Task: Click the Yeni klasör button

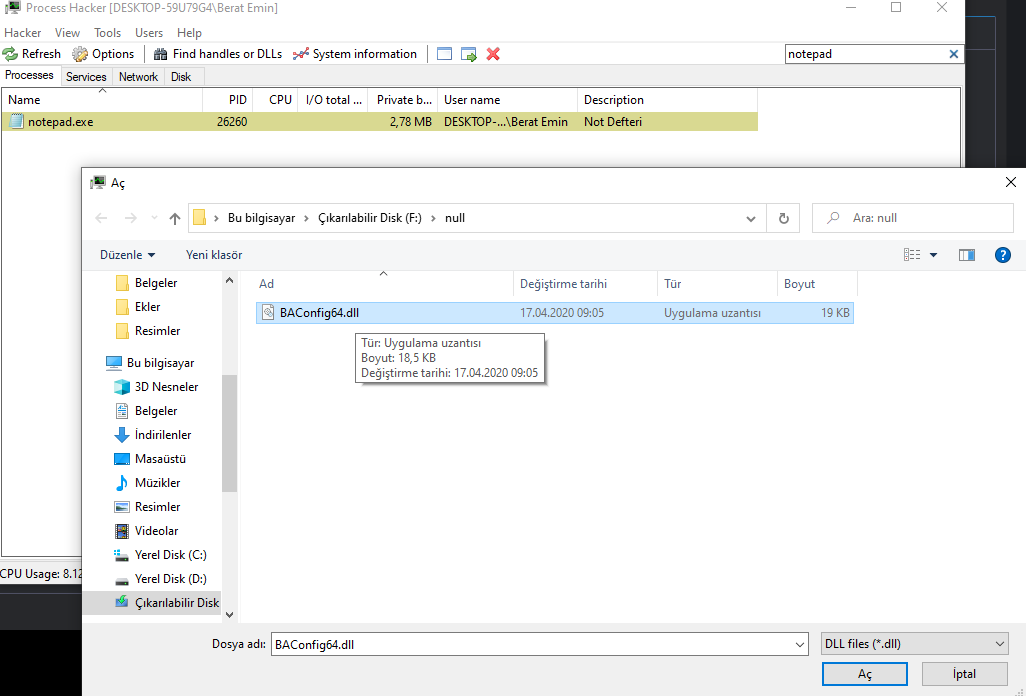Action: pyautogui.click(x=214, y=255)
